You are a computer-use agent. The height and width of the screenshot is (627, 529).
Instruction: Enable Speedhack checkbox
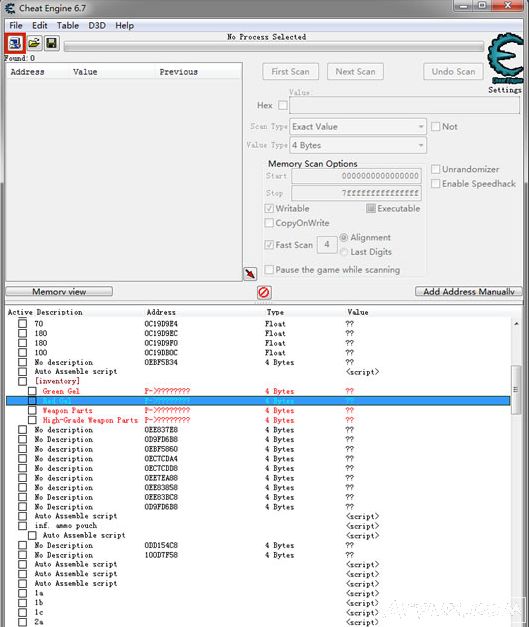click(x=435, y=184)
